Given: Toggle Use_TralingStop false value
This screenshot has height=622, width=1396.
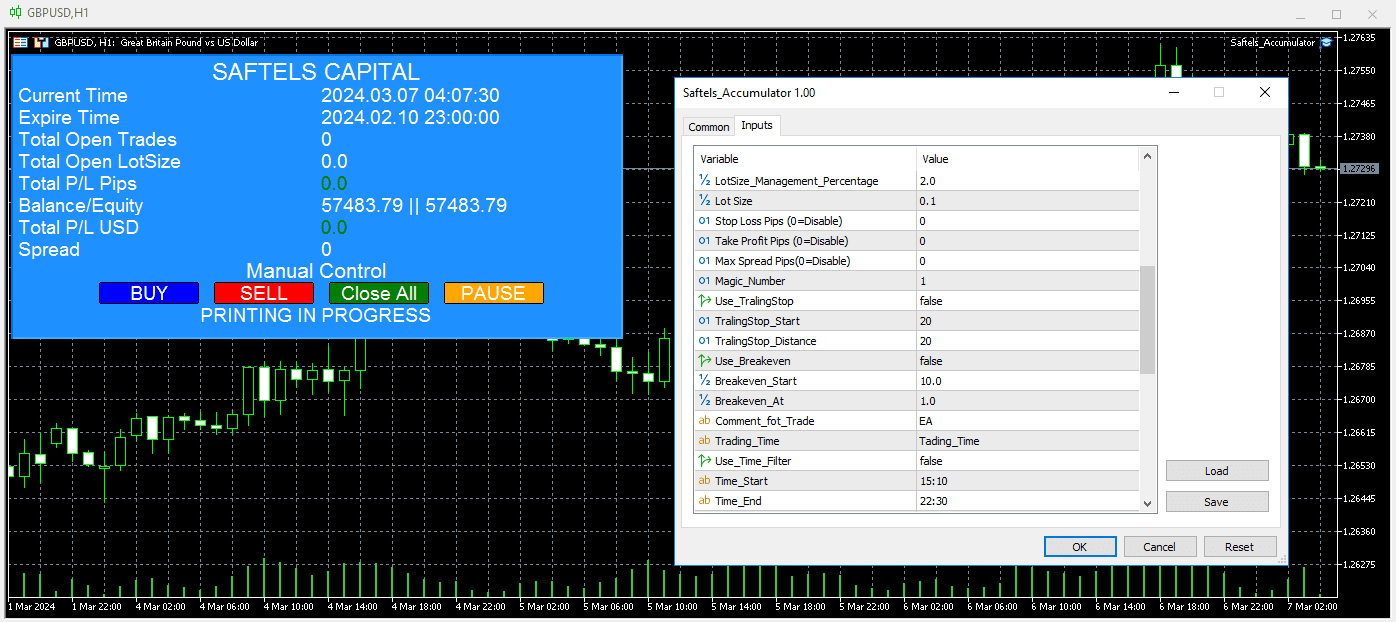Looking at the screenshot, I should tap(1027, 301).
